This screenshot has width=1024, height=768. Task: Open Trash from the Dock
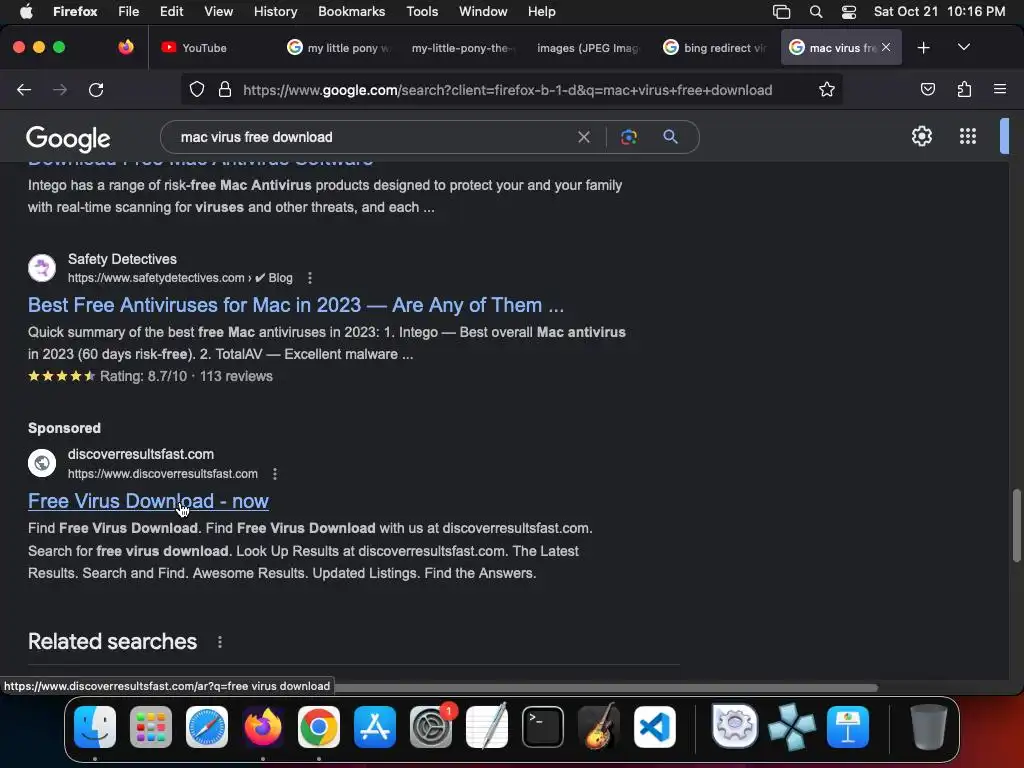[928, 727]
